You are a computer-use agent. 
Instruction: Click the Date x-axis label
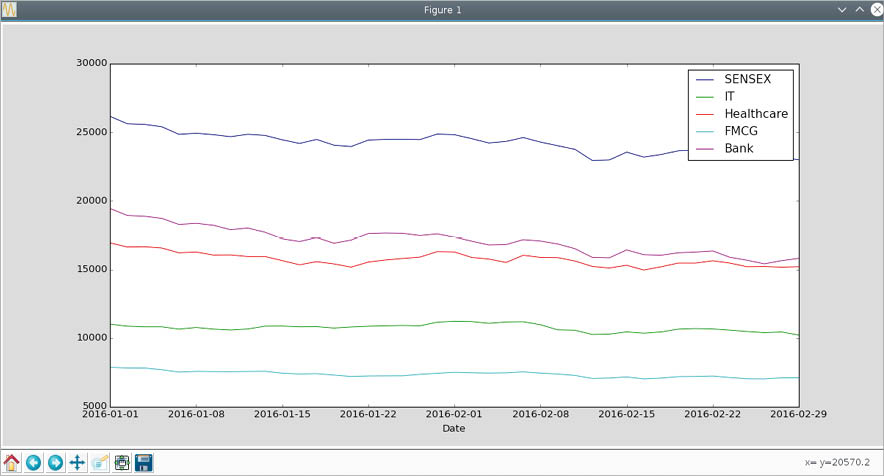452,428
